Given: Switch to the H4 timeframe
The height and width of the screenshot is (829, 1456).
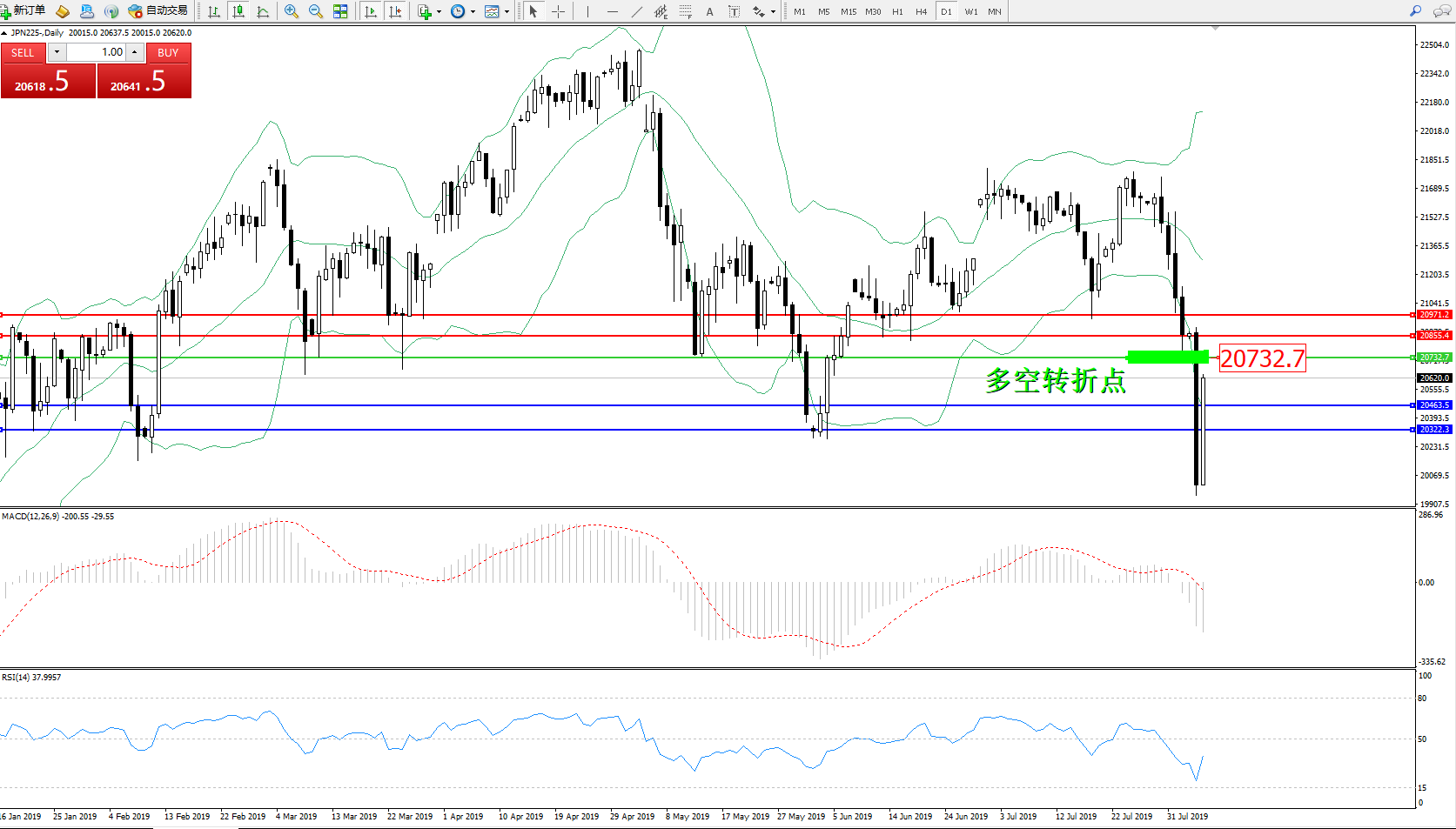Looking at the screenshot, I should pyautogui.click(x=921, y=11).
